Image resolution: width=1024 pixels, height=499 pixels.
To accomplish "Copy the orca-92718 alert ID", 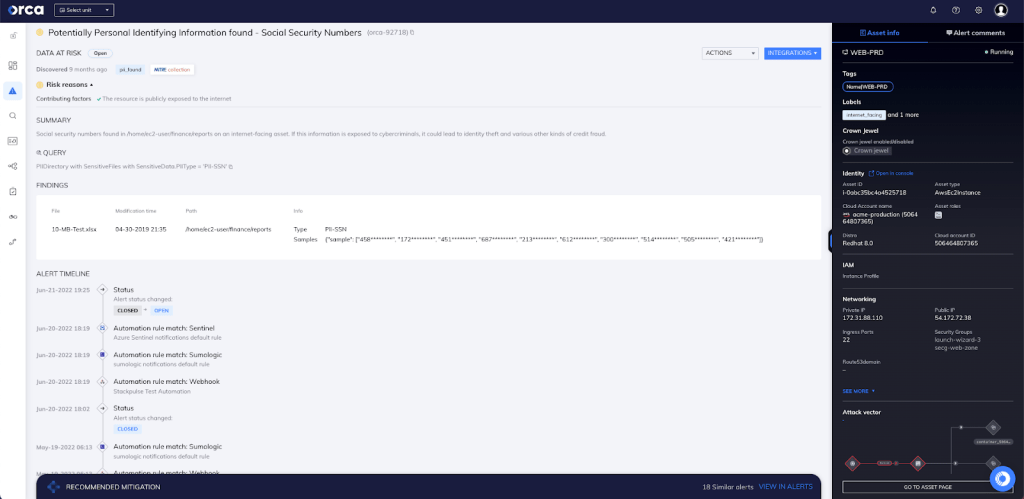I will click(412, 33).
